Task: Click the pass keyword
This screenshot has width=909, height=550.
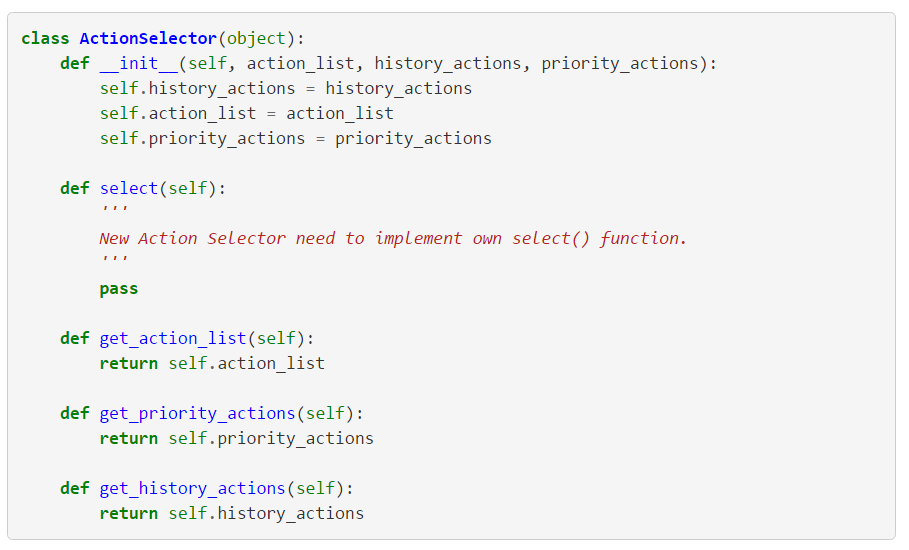Action: coord(119,289)
